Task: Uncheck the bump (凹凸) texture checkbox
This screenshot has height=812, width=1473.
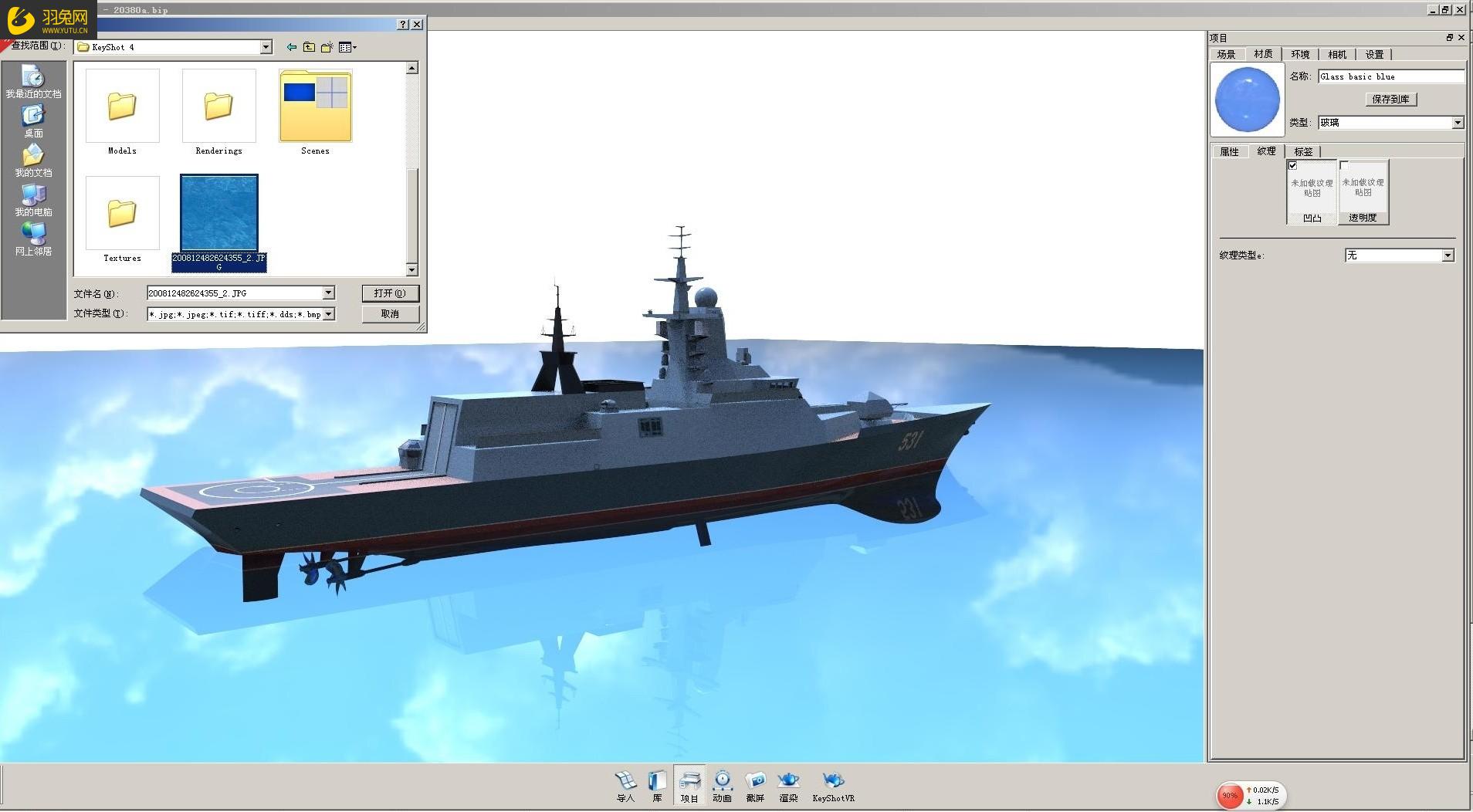Action: click(x=1293, y=166)
